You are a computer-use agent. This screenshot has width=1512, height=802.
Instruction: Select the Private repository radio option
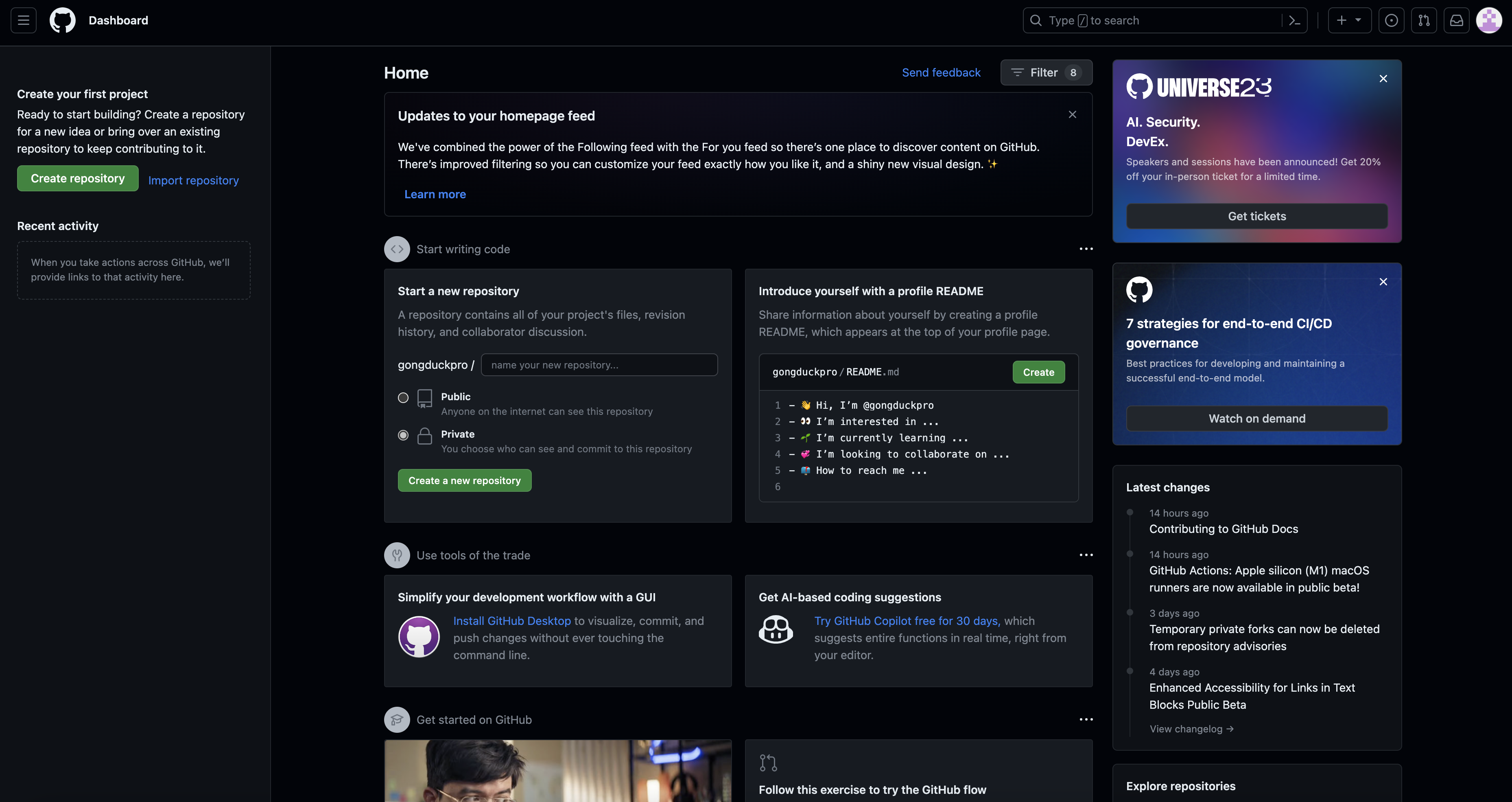[x=403, y=435]
